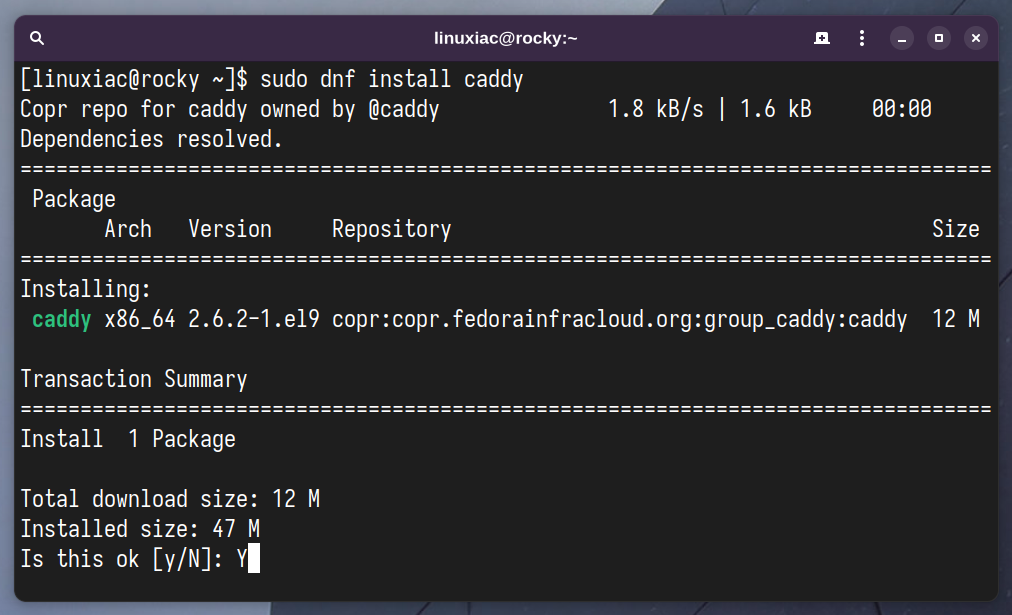The width and height of the screenshot is (1012, 615).
Task: Click the copr.fedorainfracloud.org repository name
Action: [x=619, y=319]
